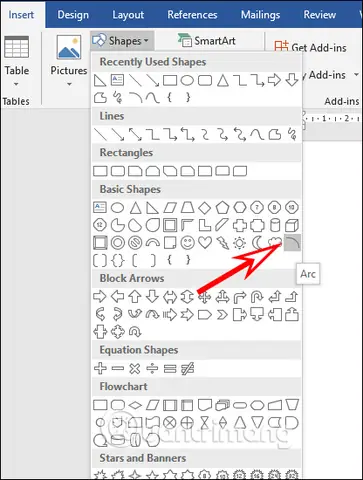Open the Review tab
Viewport: 363px width, 480px height.
point(319,15)
